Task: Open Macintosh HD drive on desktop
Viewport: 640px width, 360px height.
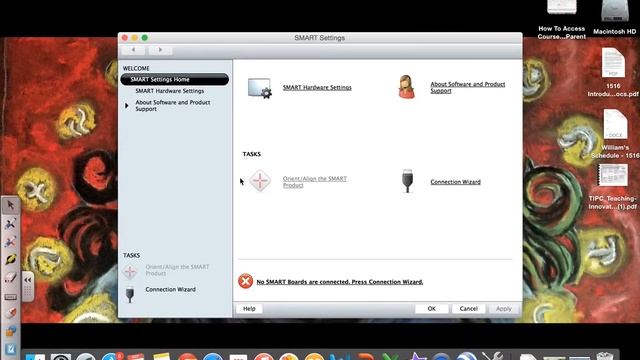Action: [614, 17]
